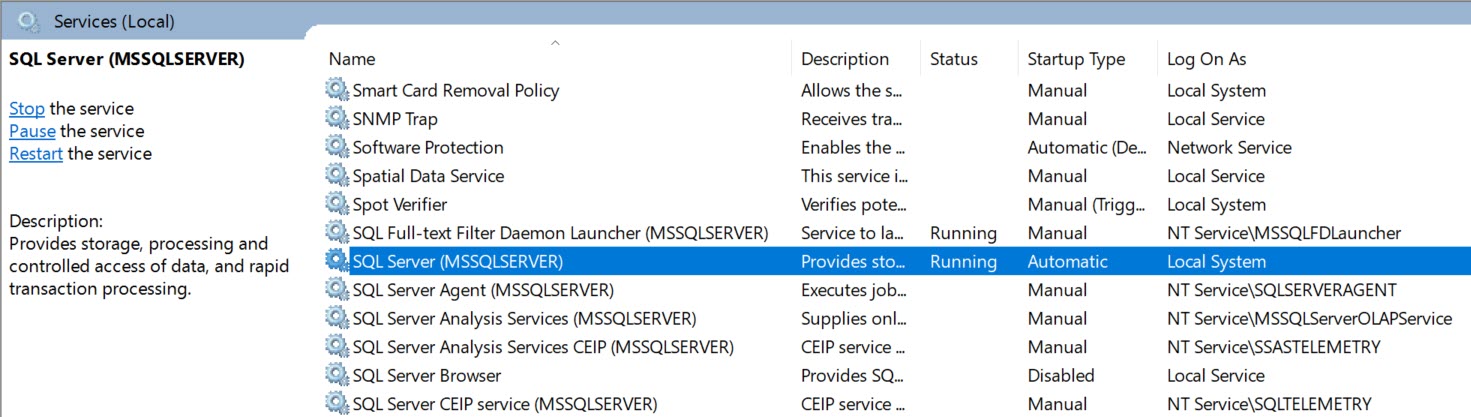Select SQL Server Analysis Services CEIP (MSSQLSERVER)
This screenshot has height=417, width=1471.
click(543, 347)
